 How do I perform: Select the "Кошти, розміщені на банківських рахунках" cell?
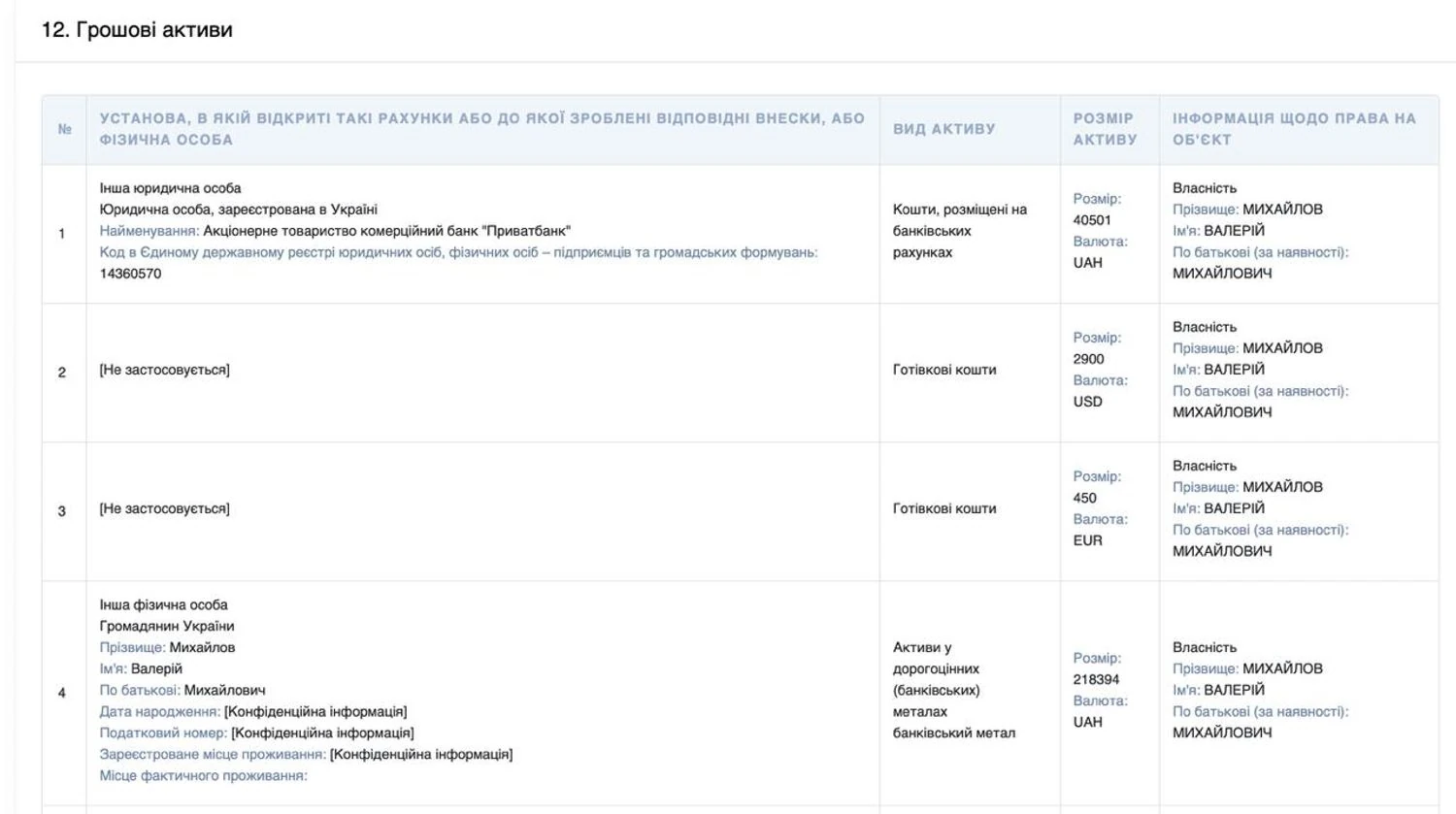[959, 231]
